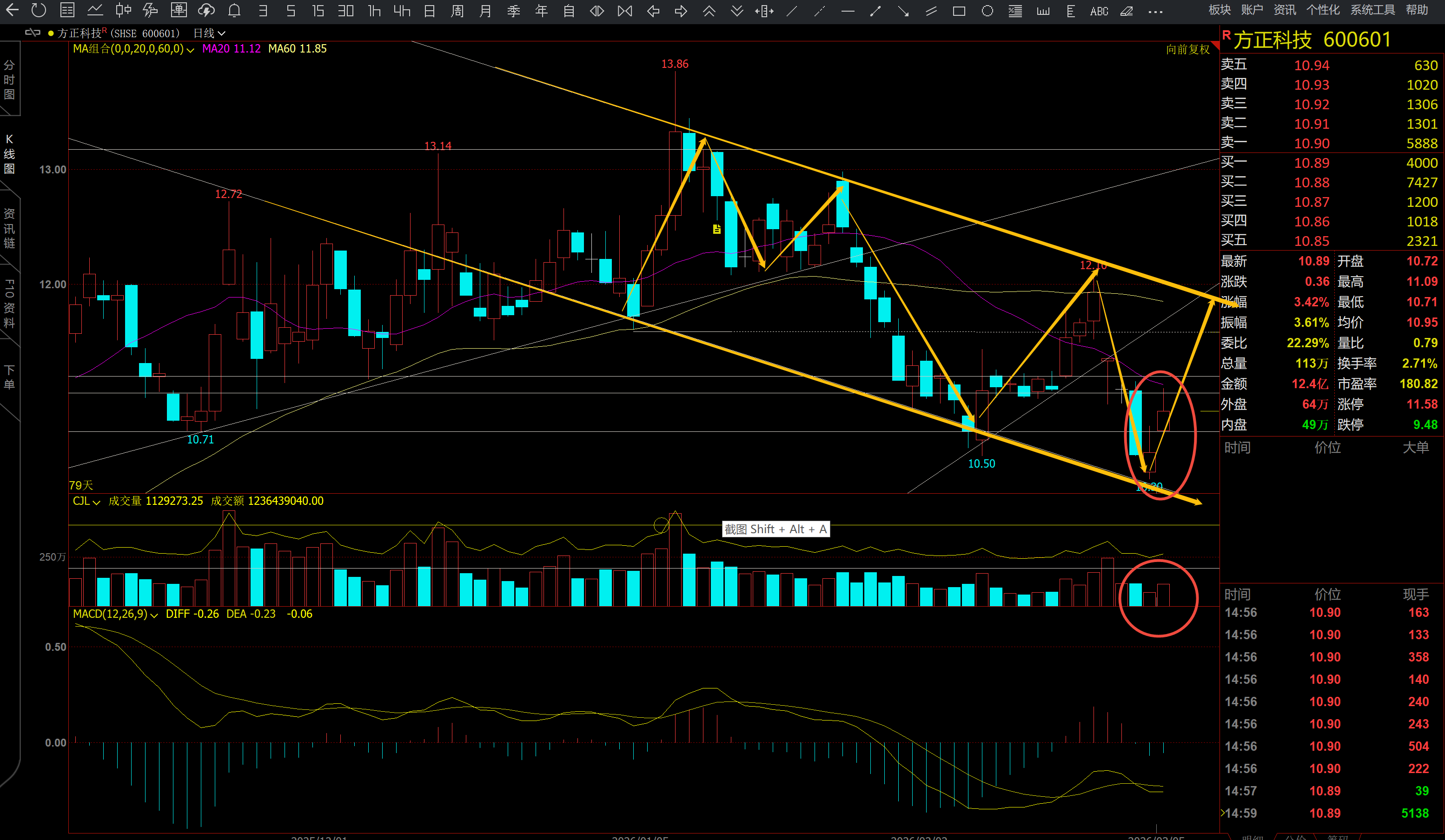1445x840 pixels.
Task: Click the 向前复权 adjustment label
Action: coord(1187,50)
